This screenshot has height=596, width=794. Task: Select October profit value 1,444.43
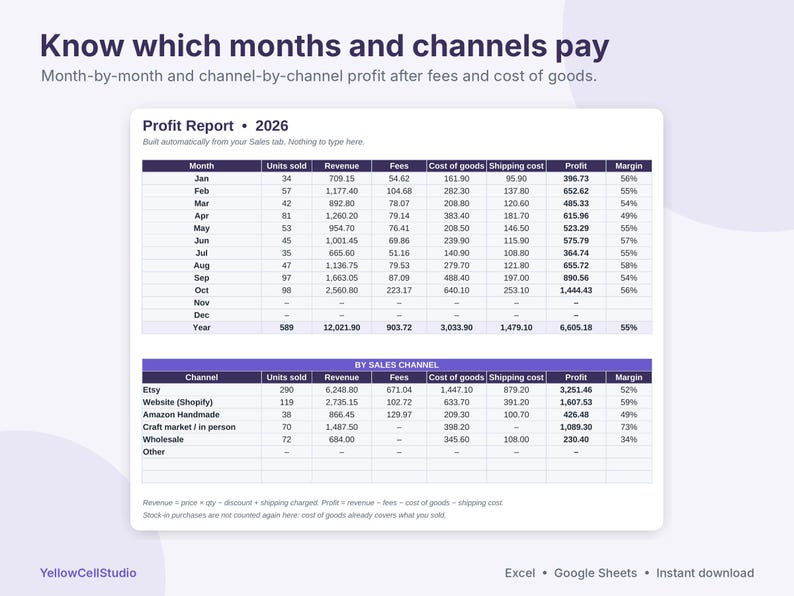(576, 290)
